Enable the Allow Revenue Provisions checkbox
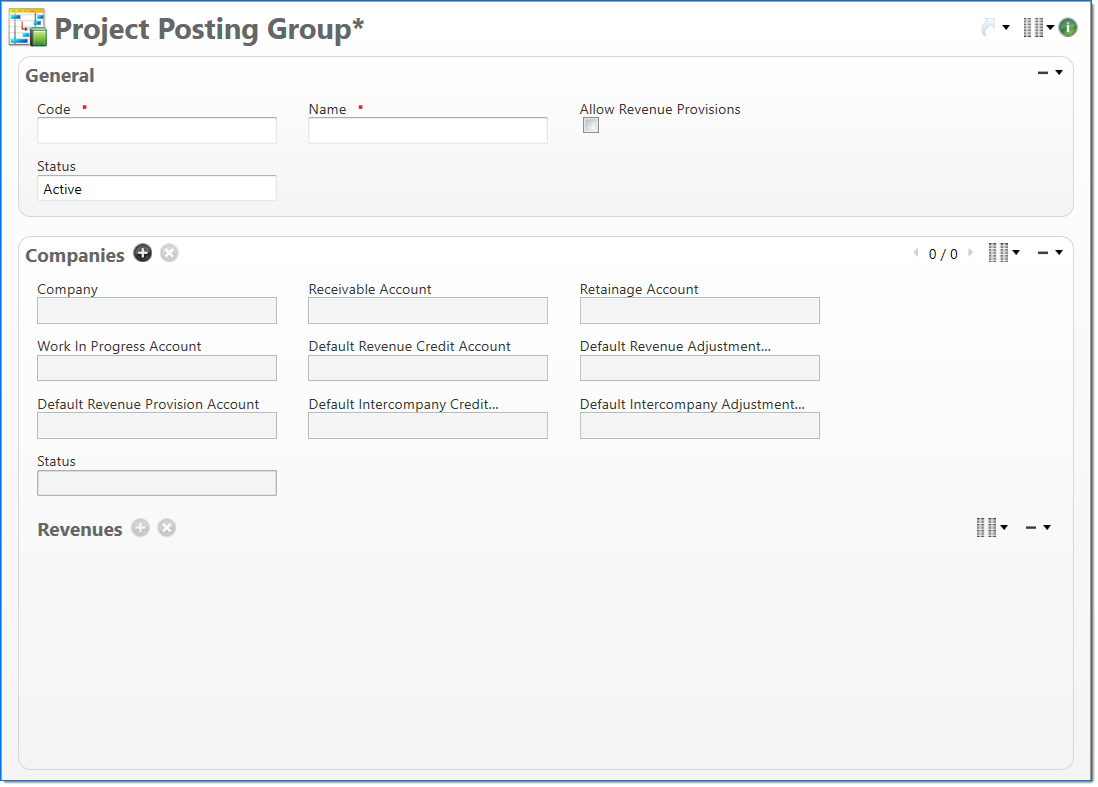 tap(591, 126)
